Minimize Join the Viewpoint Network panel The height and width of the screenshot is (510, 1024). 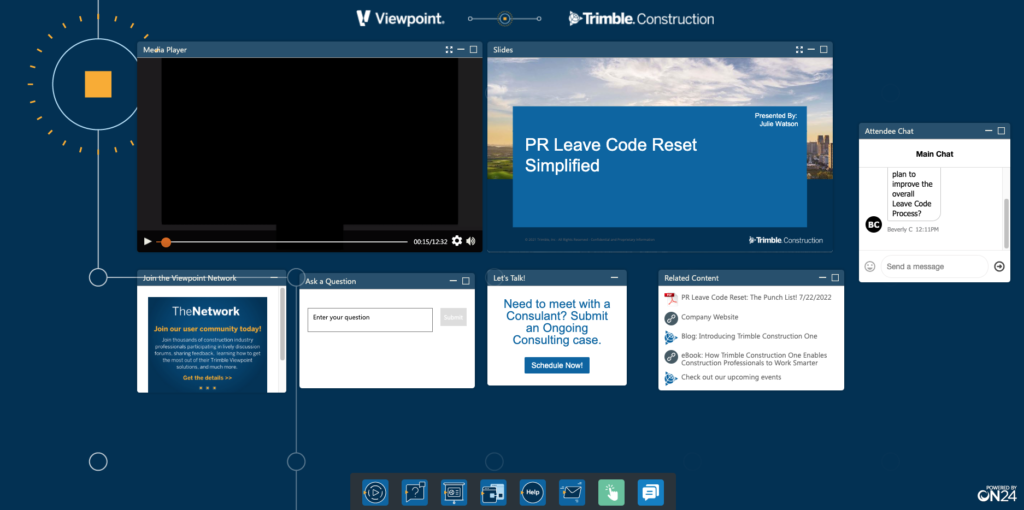pyautogui.click(x=274, y=278)
